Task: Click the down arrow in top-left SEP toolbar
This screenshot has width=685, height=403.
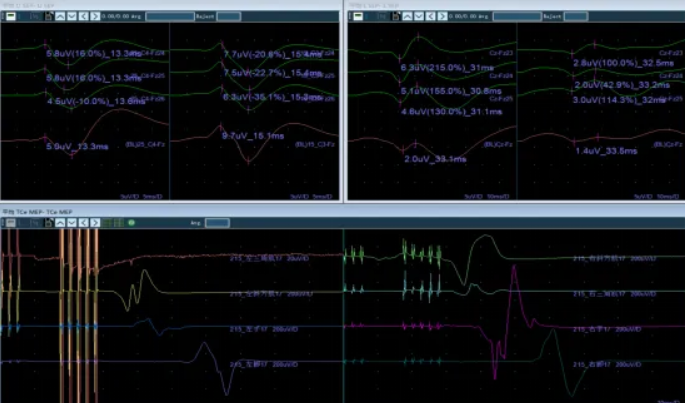Action: click(72, 16)
